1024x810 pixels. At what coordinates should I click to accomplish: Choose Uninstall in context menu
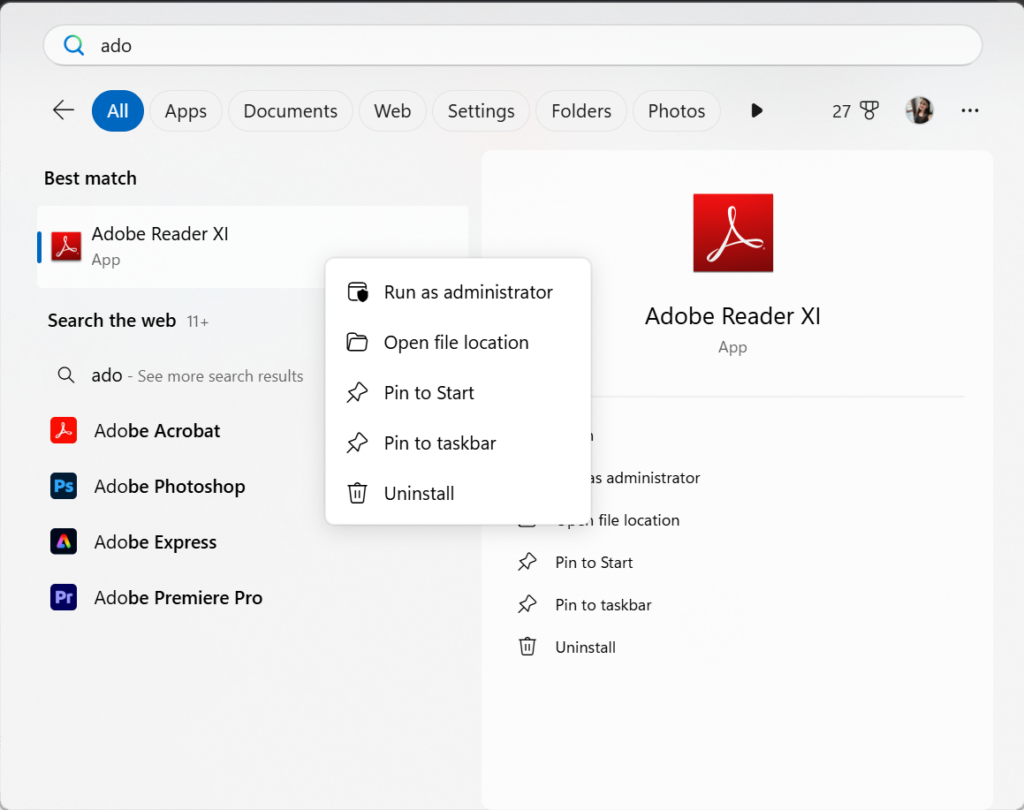(458, 493)
